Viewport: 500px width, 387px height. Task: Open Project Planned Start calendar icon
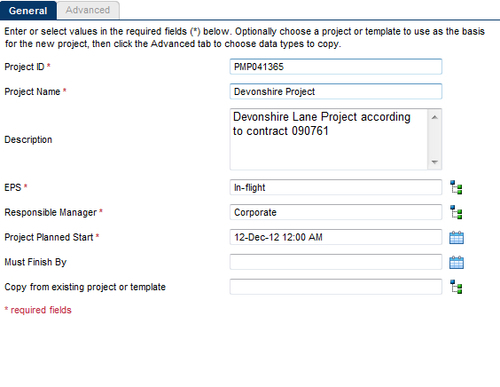[456, 237]
